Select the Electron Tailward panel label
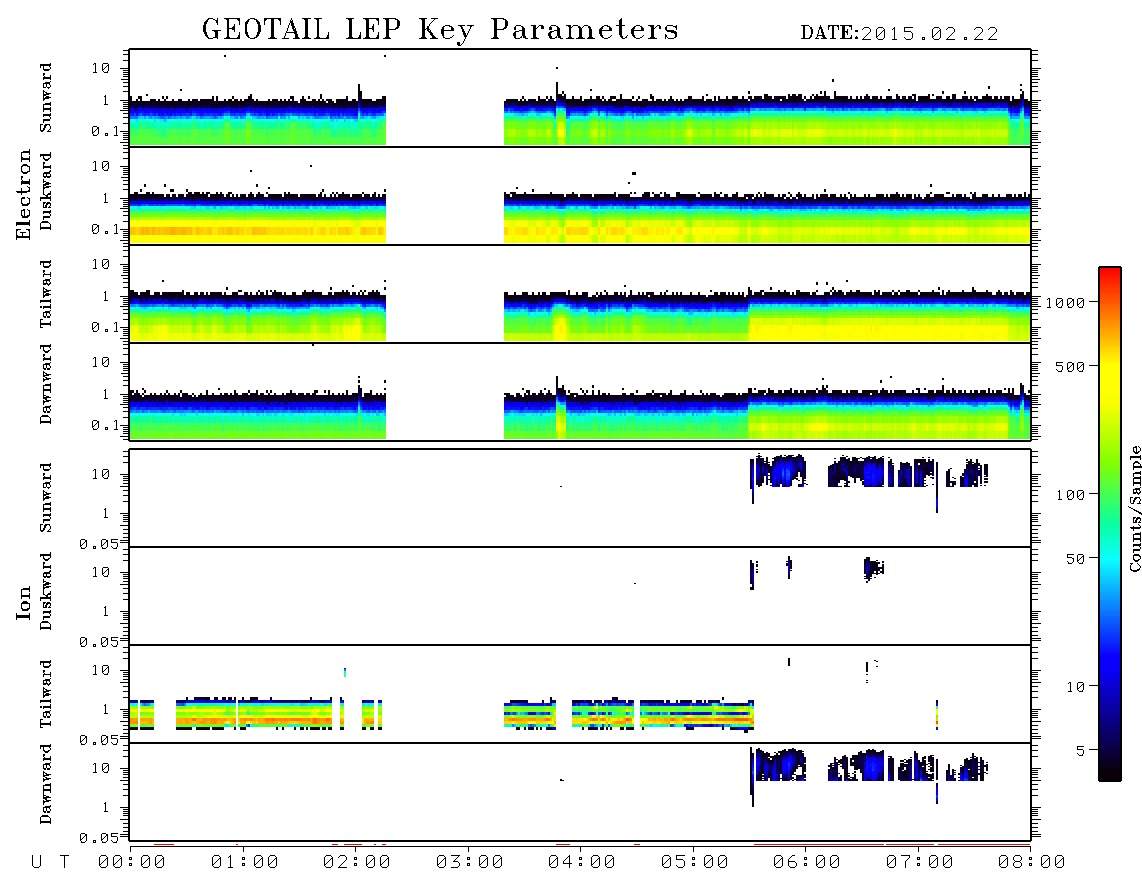This screenshot has height=880, width=1142. coord(46,294)
